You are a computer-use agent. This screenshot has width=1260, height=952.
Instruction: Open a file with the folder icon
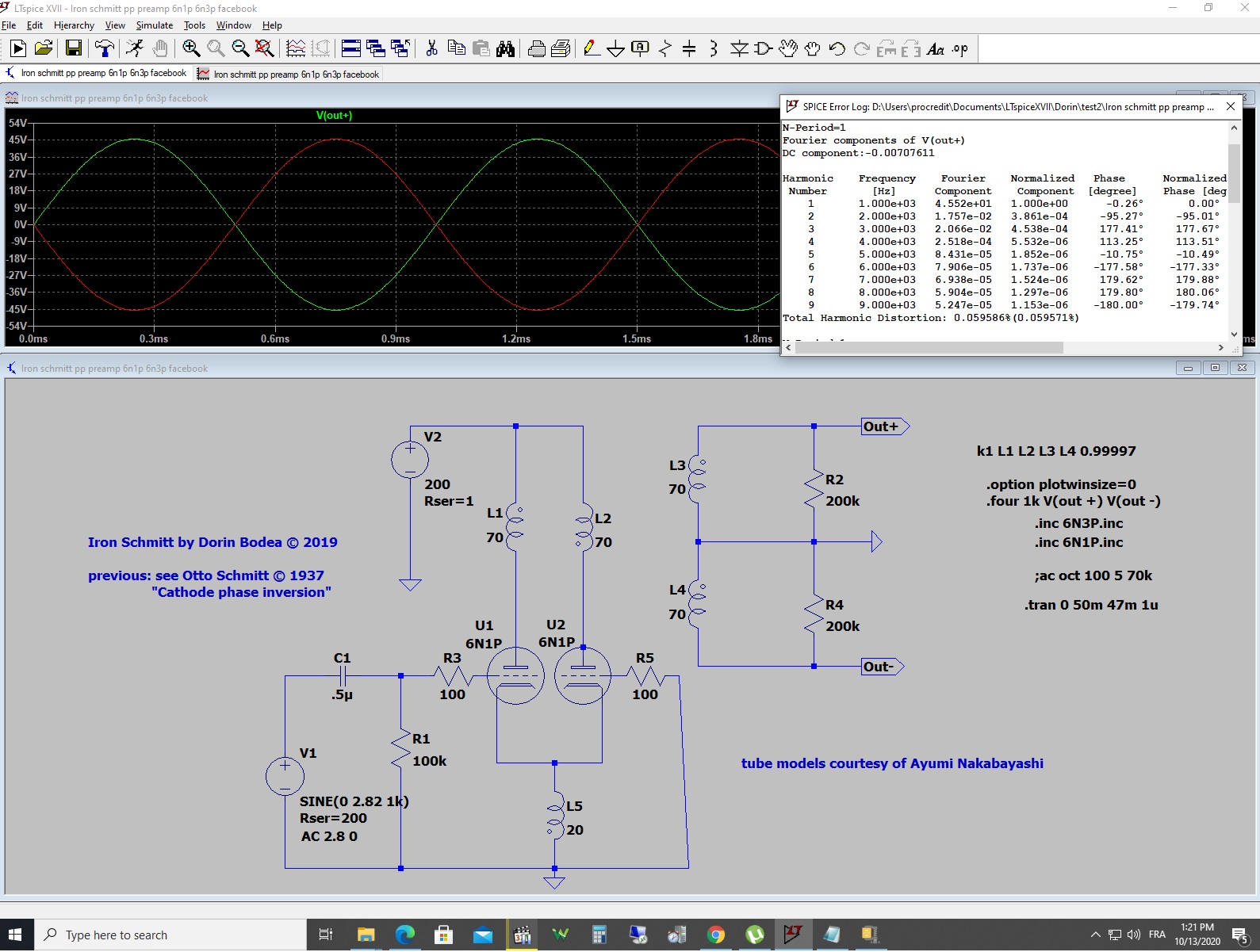(44, 49)
